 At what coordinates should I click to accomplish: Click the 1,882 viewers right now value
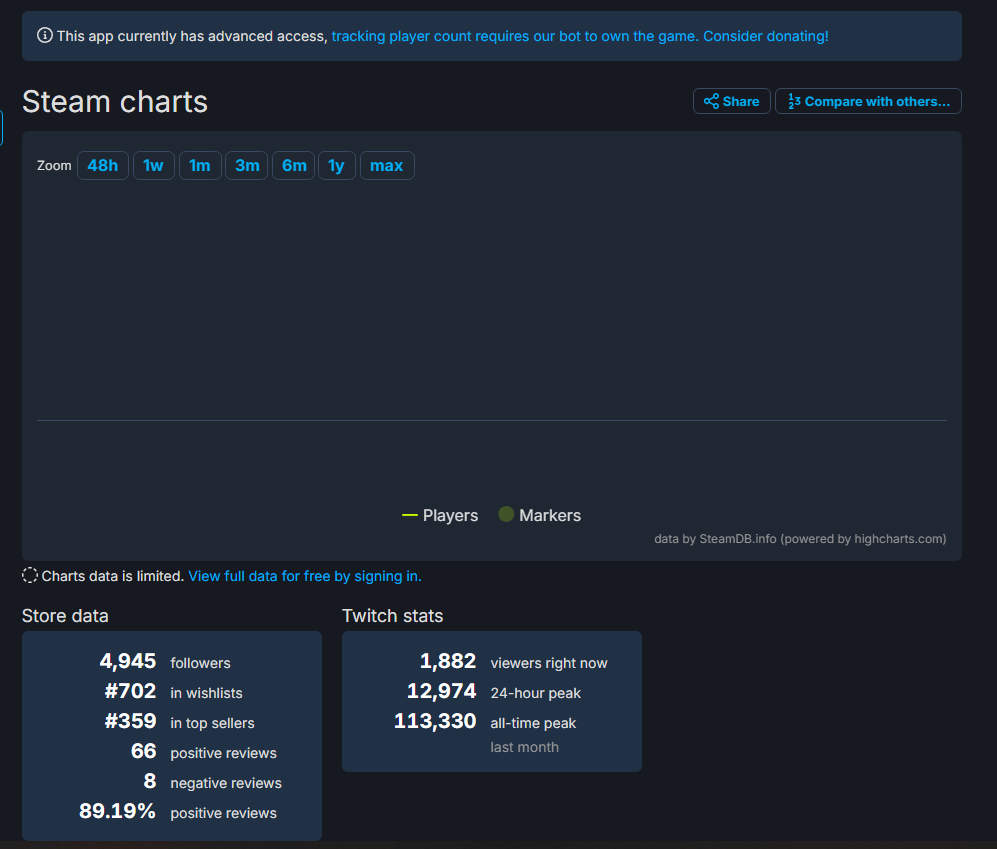click(448, 661)
